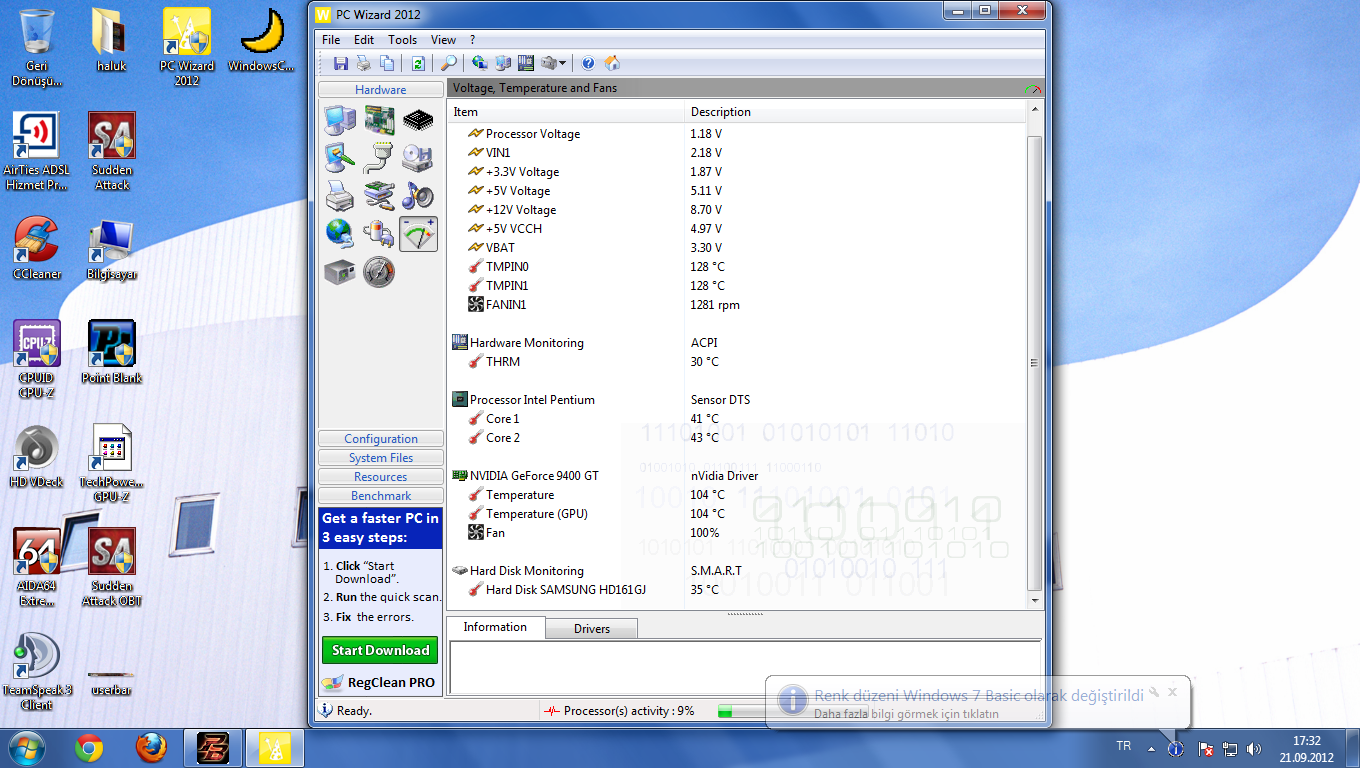
Task: Open the toolbox dropdown arrow in toolbar
Action: click(562, 63)
